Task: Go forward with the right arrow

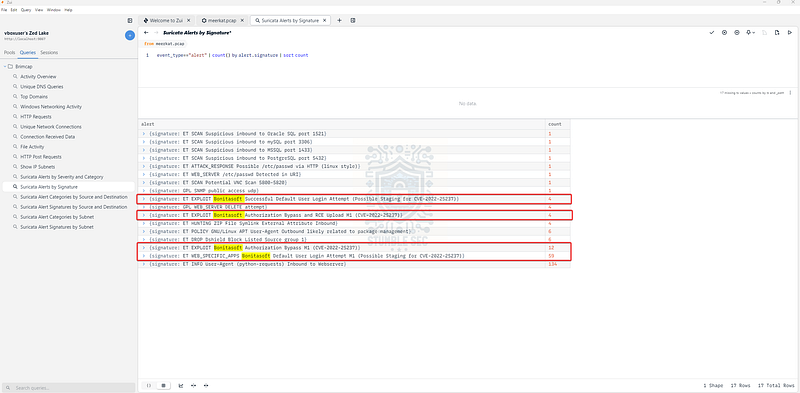Action: (x=156, y=32)
